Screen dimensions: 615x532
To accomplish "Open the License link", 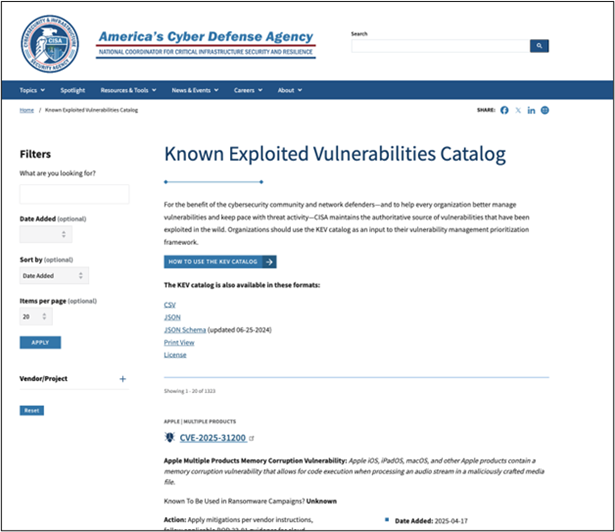I will click(x=175, y=355).
